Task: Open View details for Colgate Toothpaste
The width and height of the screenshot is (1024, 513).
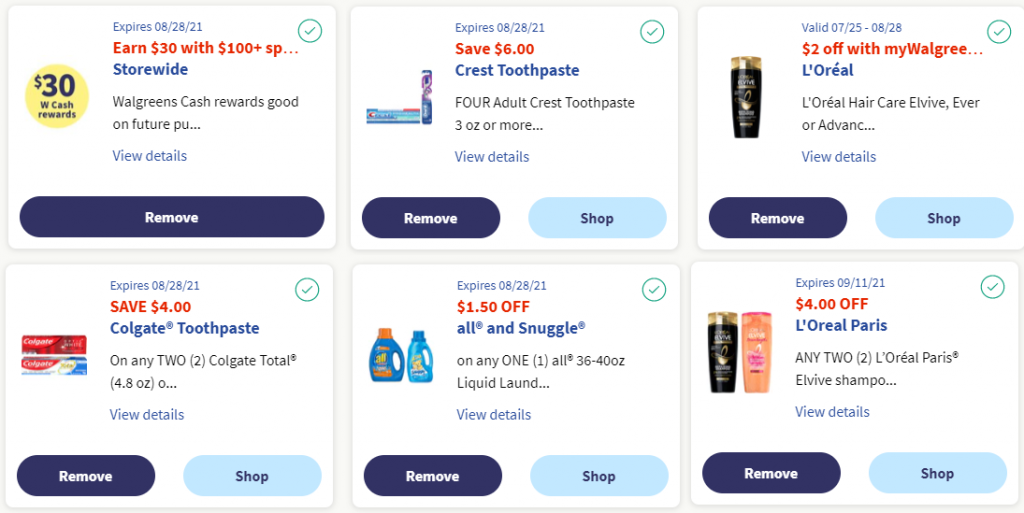Action: [x=147, y=414]
